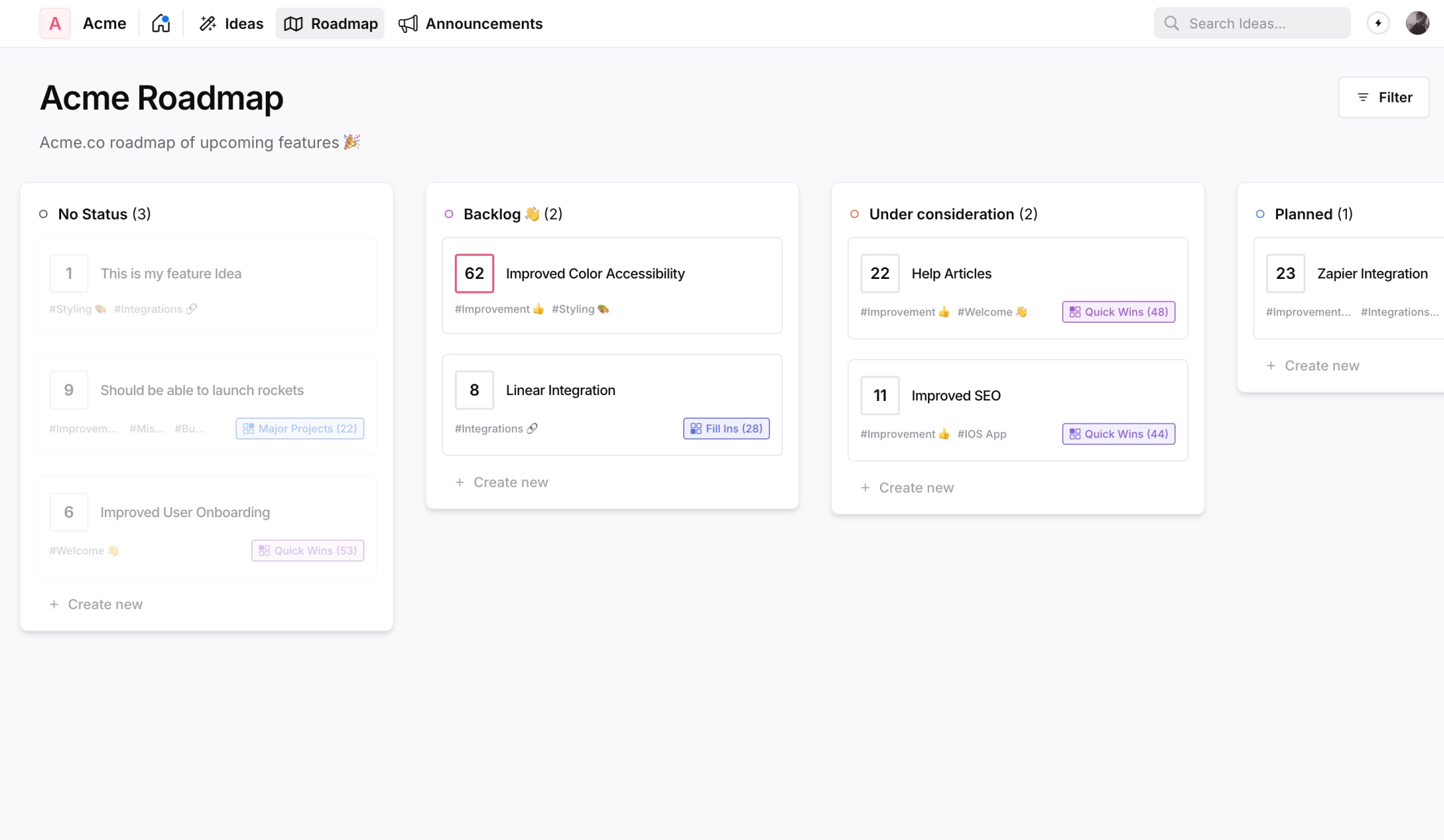Switch to the Roadmap tab
Viewport: 1444px width, 840px height.
(x=330, y=23)
